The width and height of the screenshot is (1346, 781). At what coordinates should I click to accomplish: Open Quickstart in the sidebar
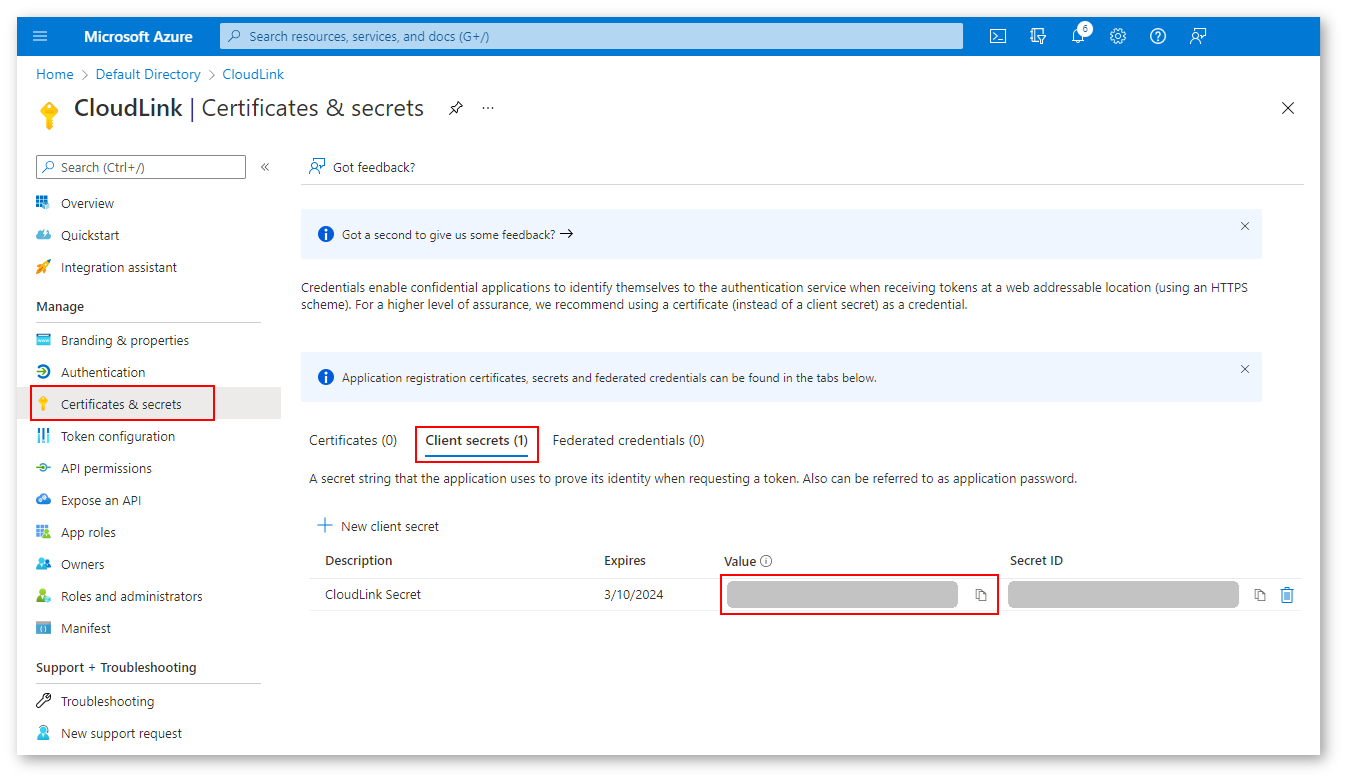[x=90, y=235]
